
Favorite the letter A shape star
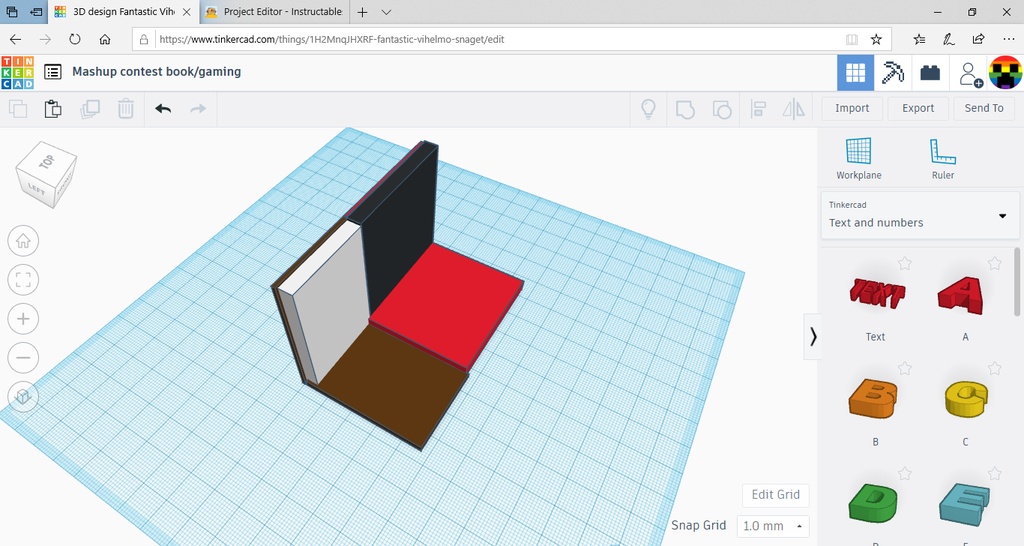[994, 263]
